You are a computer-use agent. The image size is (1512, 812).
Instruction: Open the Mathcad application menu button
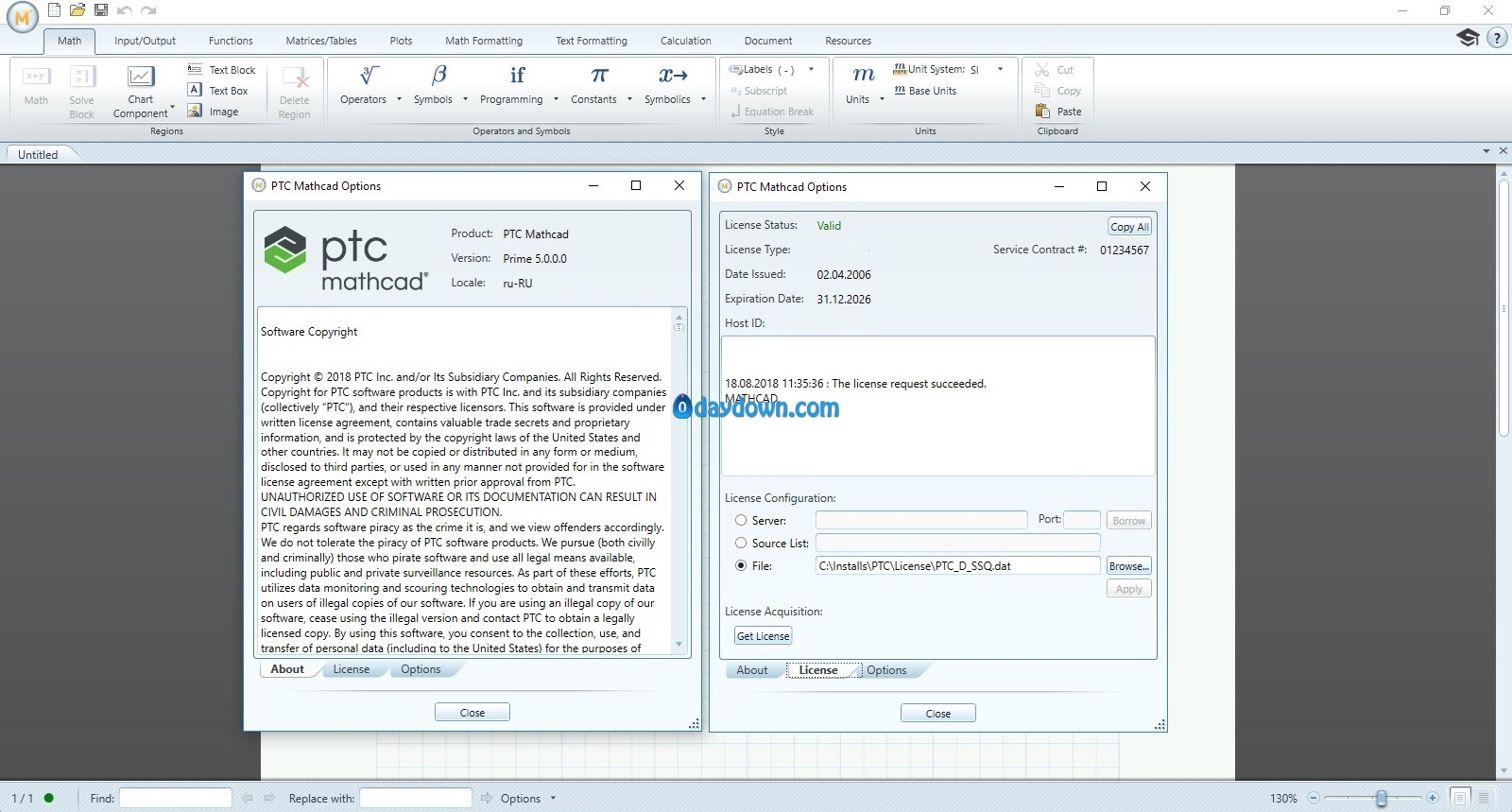[x=22, y=17]
